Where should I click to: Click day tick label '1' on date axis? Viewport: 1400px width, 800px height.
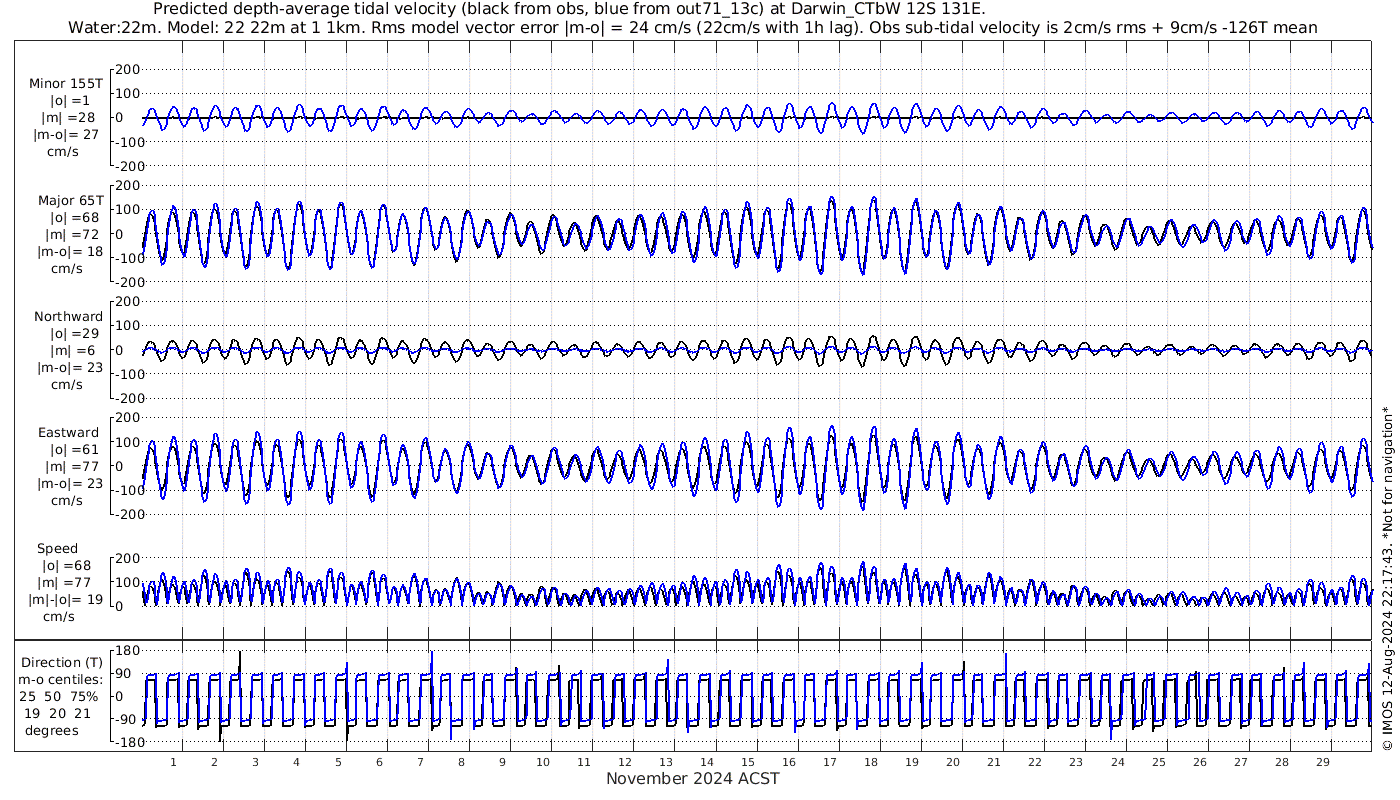click(x=174, y=761)
